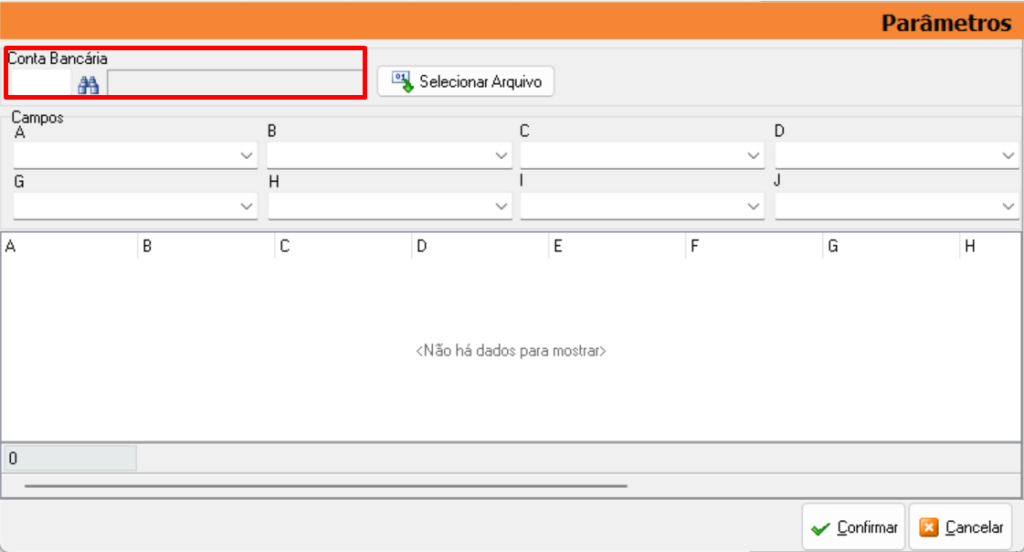The height and width of the screenshot is (552, 1024).
Task: Open the field B dropdown
Action: [389, 155]
